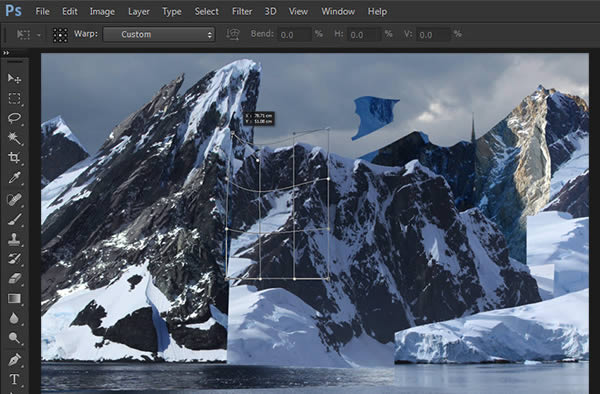This screenshot has width=600, height=394.
Task: Click the Bend percentage field
Action: [x=294, y=35]
